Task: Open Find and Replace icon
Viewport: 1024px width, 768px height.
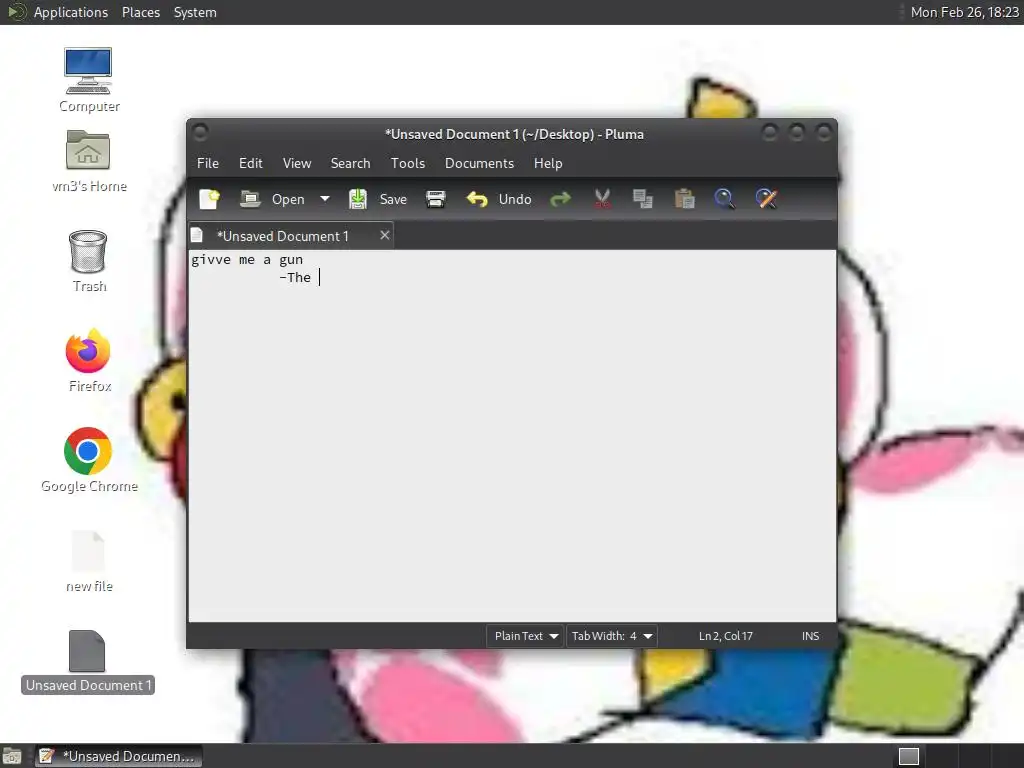Action: [x=766, y=199]
